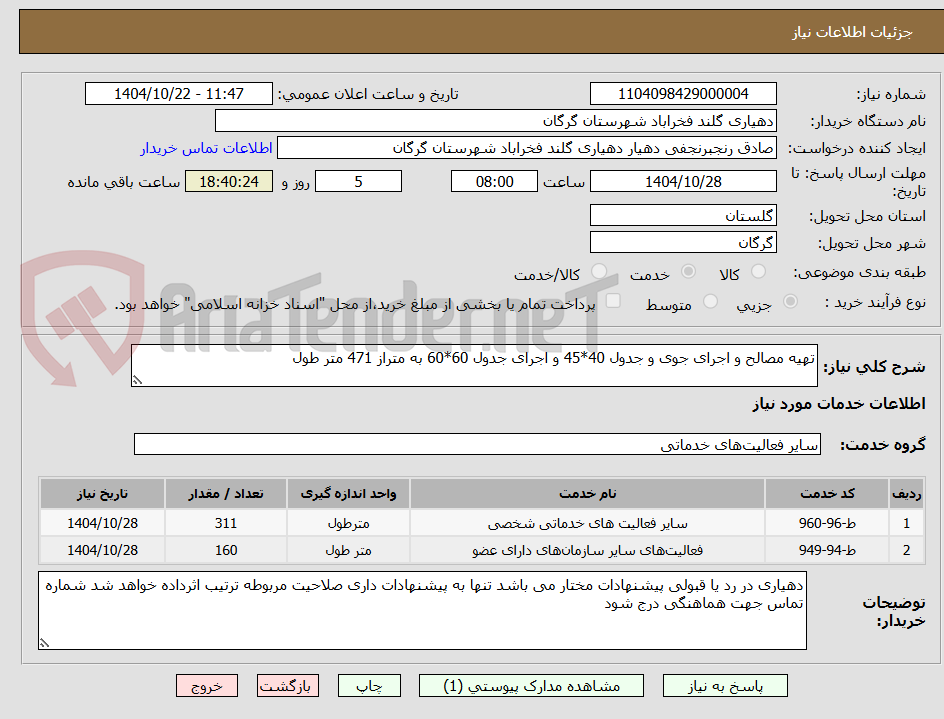Click the deadline date 1404/10/28 field
Screen dimensions: 944x719
[x=683, y=181]
